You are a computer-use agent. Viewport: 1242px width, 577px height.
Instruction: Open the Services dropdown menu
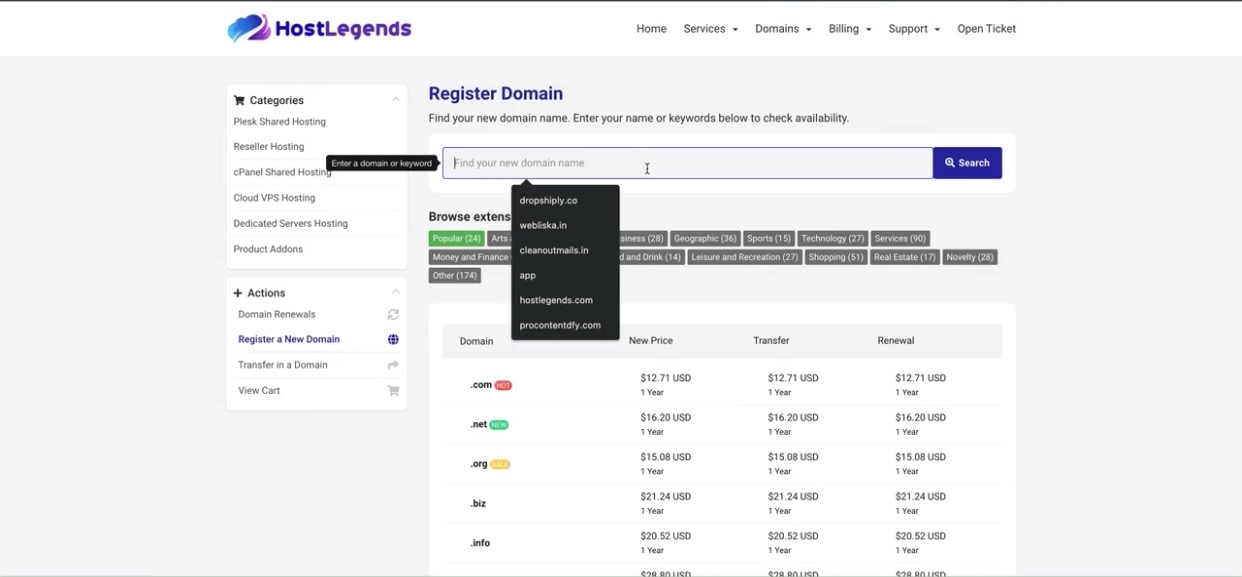pyautogui.click(x=710, y=29)
